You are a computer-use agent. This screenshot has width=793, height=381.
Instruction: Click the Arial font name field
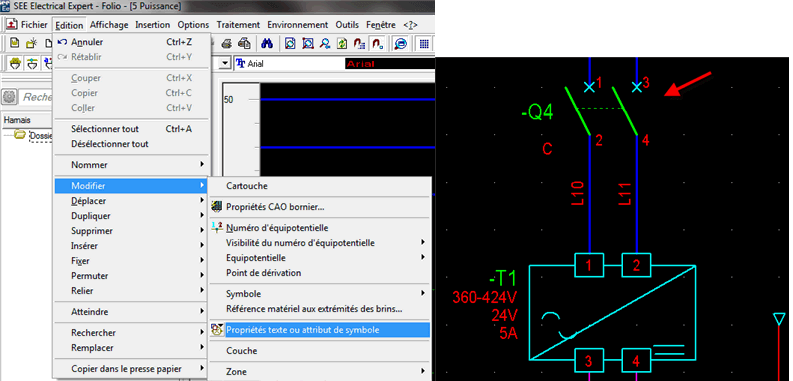pyautogui.click(x=289, y=64)
